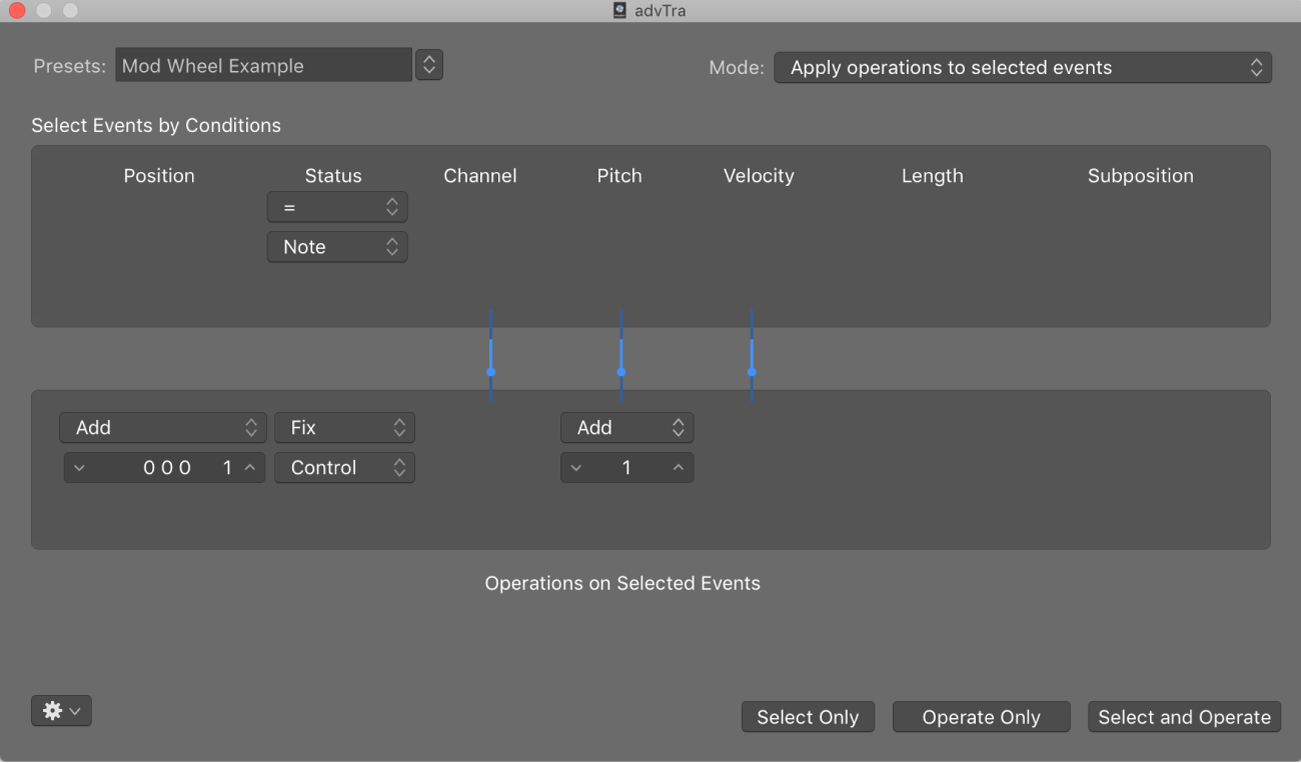Open the 'Control' status value dropdown

pos(345,468)
